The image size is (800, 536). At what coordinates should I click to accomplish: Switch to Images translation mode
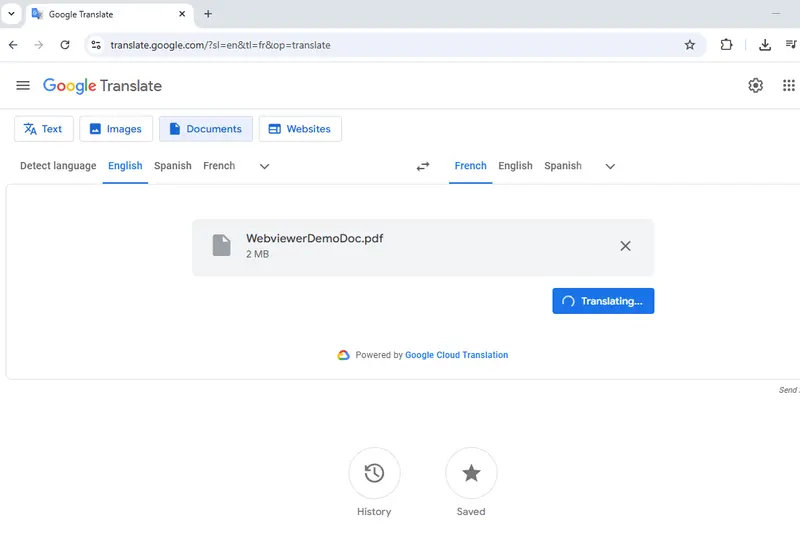coord(116,129)
